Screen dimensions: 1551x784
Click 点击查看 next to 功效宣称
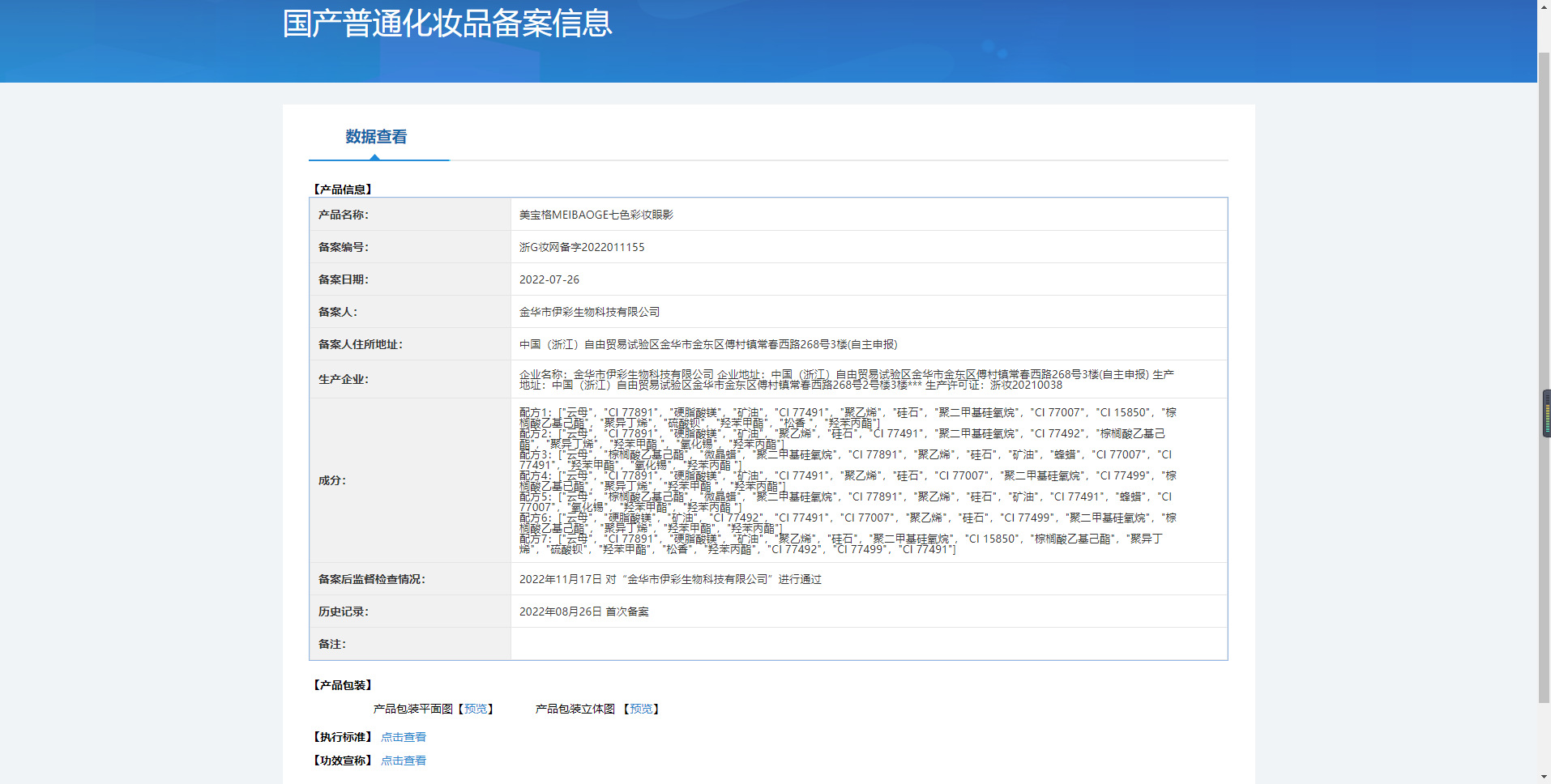[404, 761]
